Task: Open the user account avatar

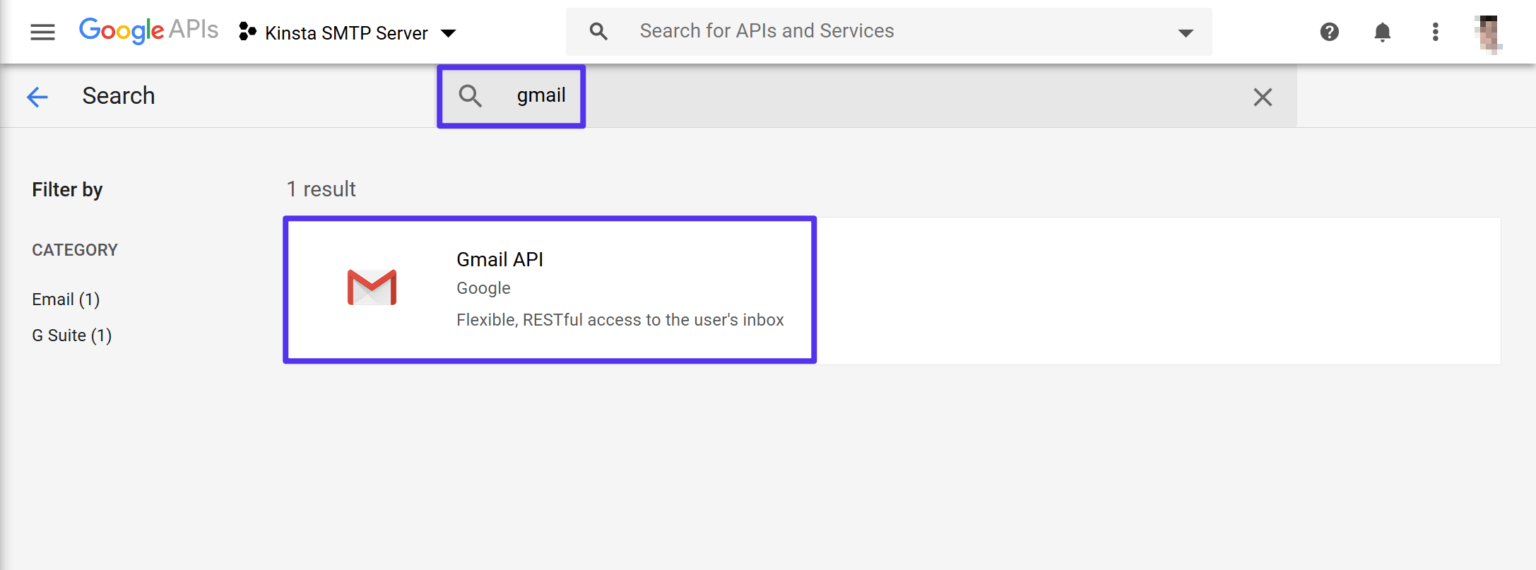Action: [x=1489, y=32]
